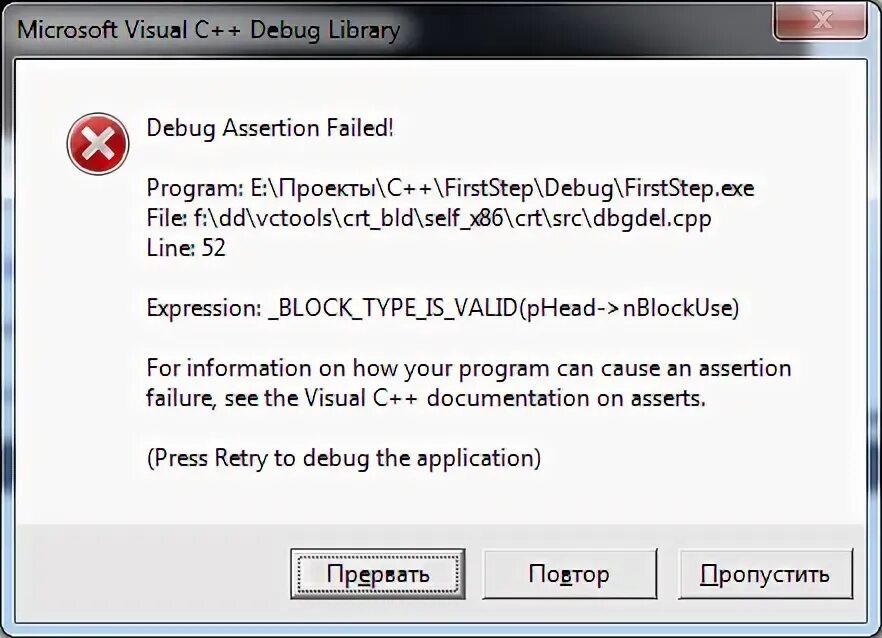Click the 'Press Retry to debug' hint

coord(343,458)
